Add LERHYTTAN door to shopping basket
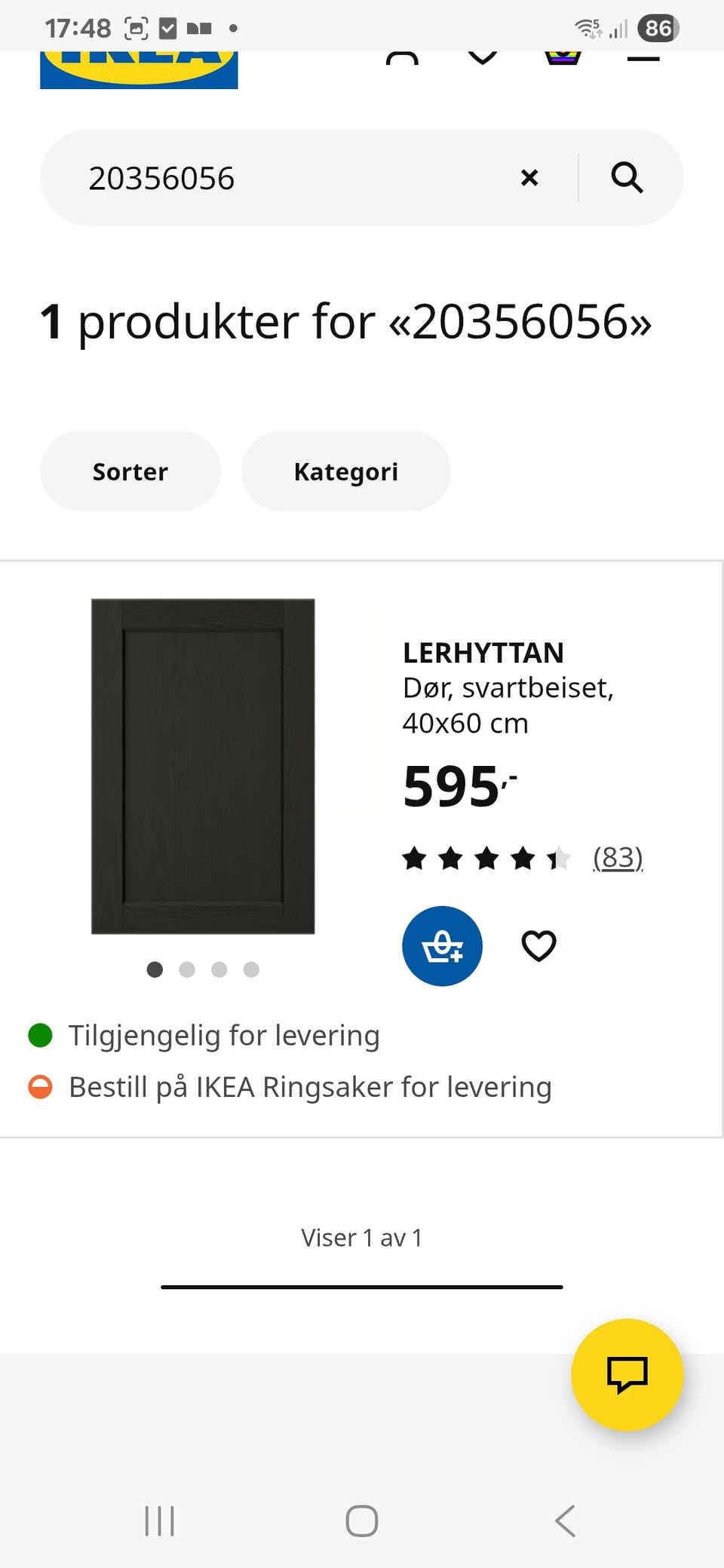 442,946
